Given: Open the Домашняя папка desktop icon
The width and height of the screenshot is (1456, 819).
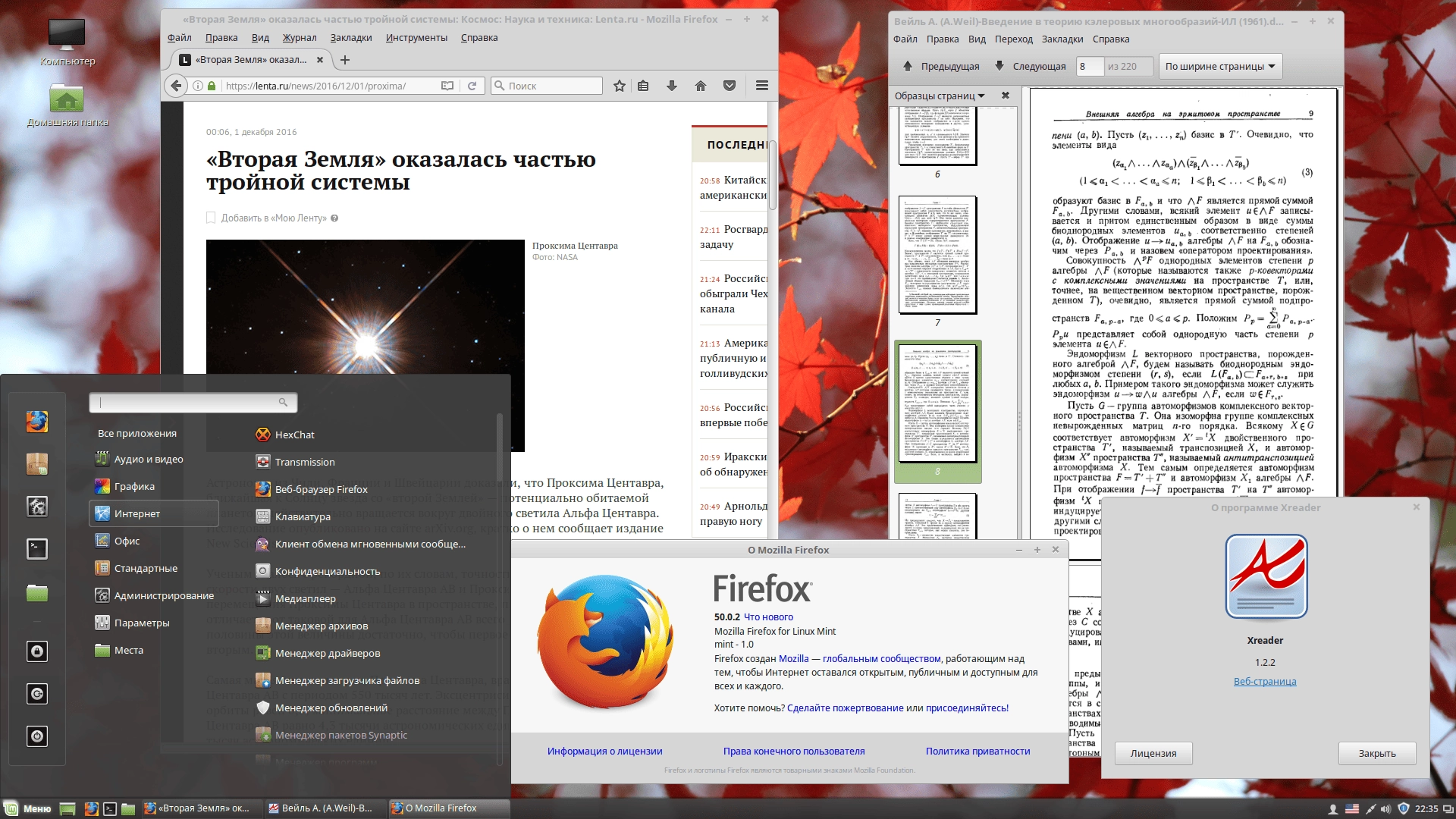Looking at the screenshot, I should 67,105.
